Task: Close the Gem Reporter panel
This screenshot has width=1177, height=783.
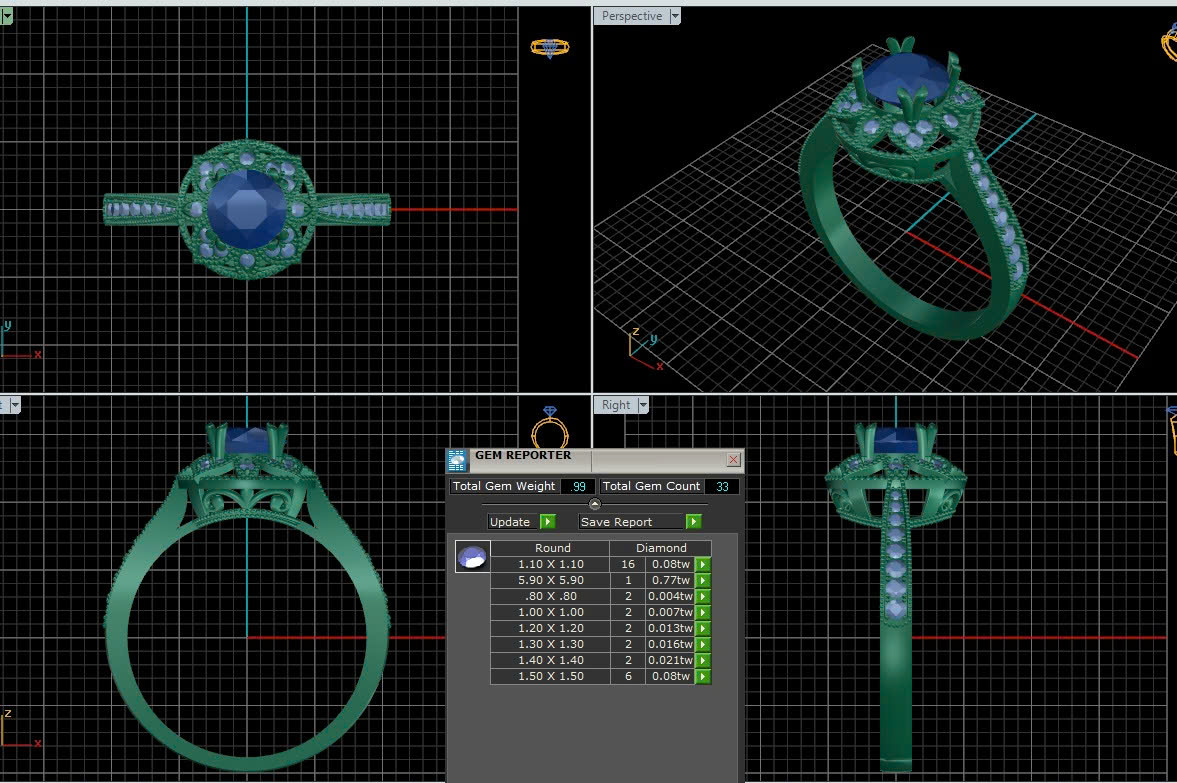Action: click(733, 460)
